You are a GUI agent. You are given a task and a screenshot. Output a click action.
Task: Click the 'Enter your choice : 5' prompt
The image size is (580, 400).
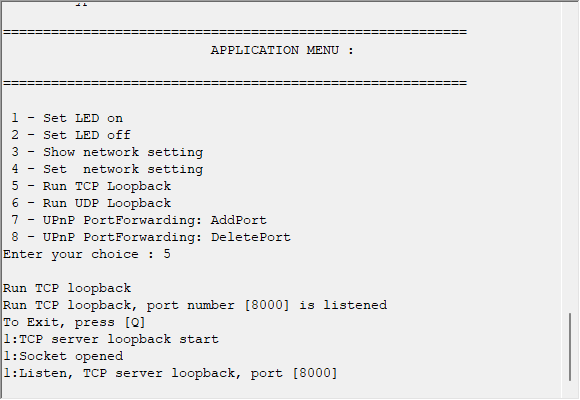coord(87,254)
